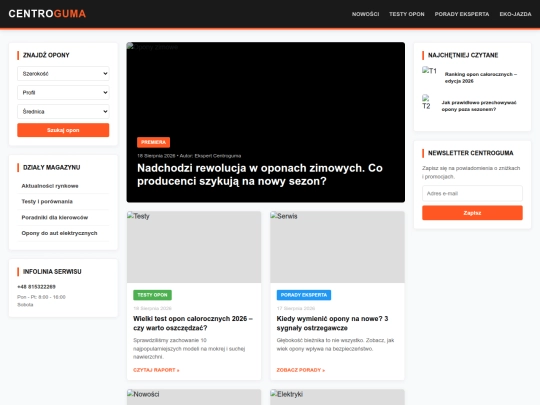Image resolution: width=540 pixels, height=405 pixels.
Task: Click the Nowości card thumbnail
Action: coord(194,397)
